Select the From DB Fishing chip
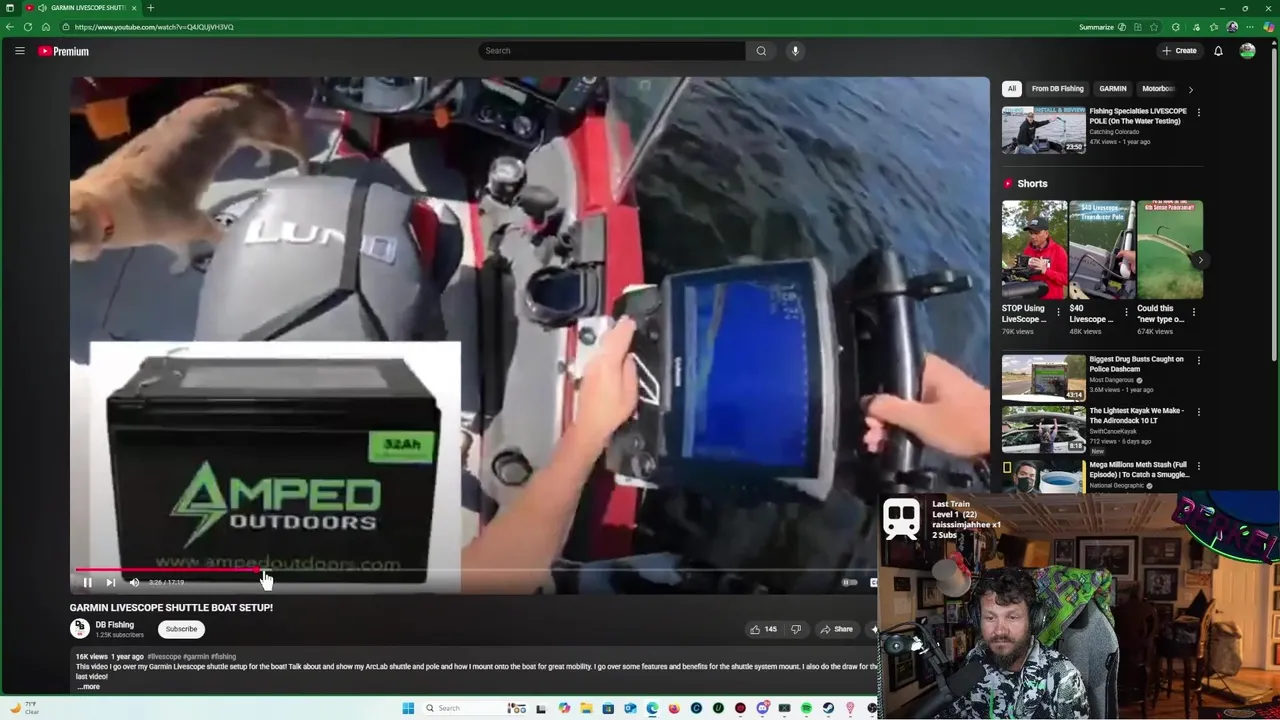This screenshot has width=1280, height=720. [x=1057, y=89]
